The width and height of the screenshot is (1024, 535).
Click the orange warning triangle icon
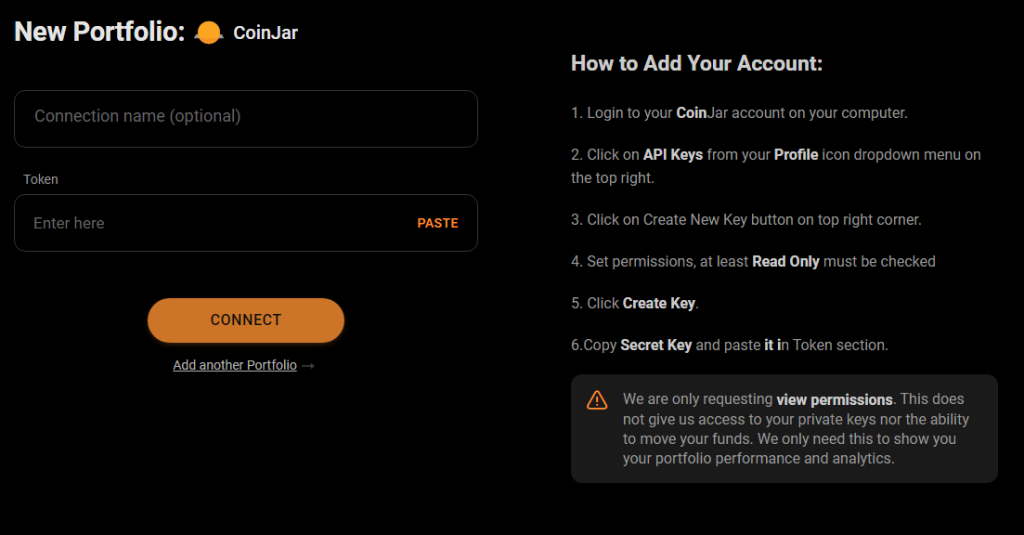[597, 400]
